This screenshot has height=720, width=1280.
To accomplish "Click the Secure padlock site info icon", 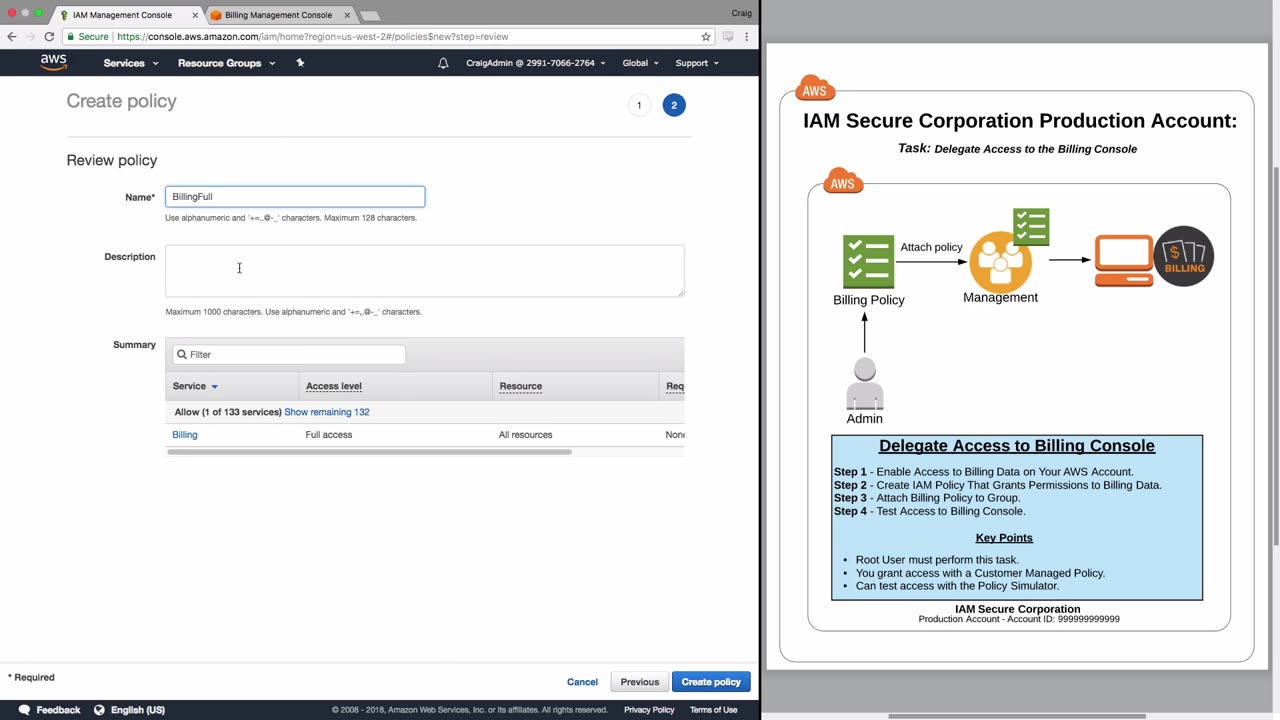I will 71,36.
